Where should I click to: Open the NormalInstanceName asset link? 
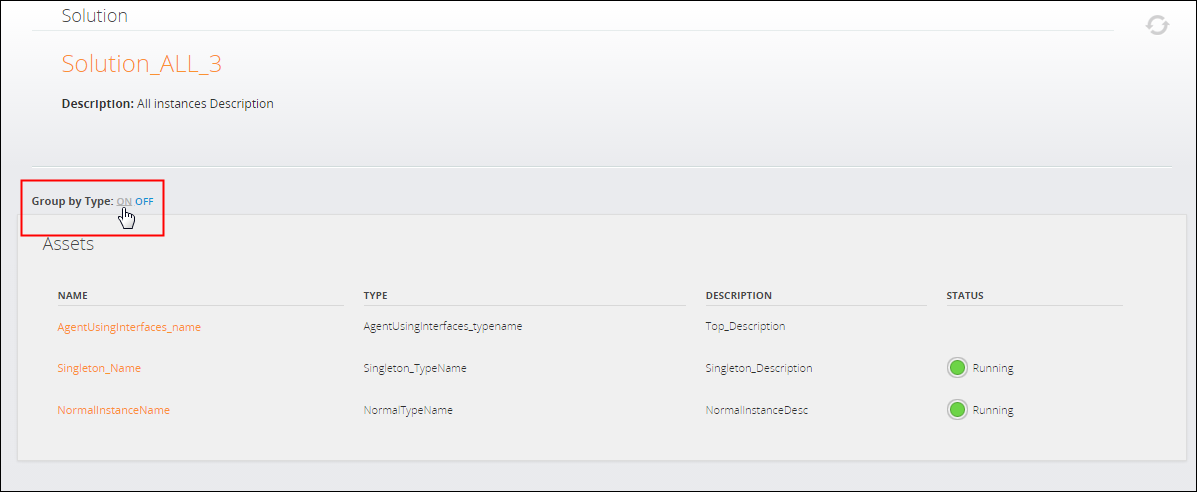[113, 410]
